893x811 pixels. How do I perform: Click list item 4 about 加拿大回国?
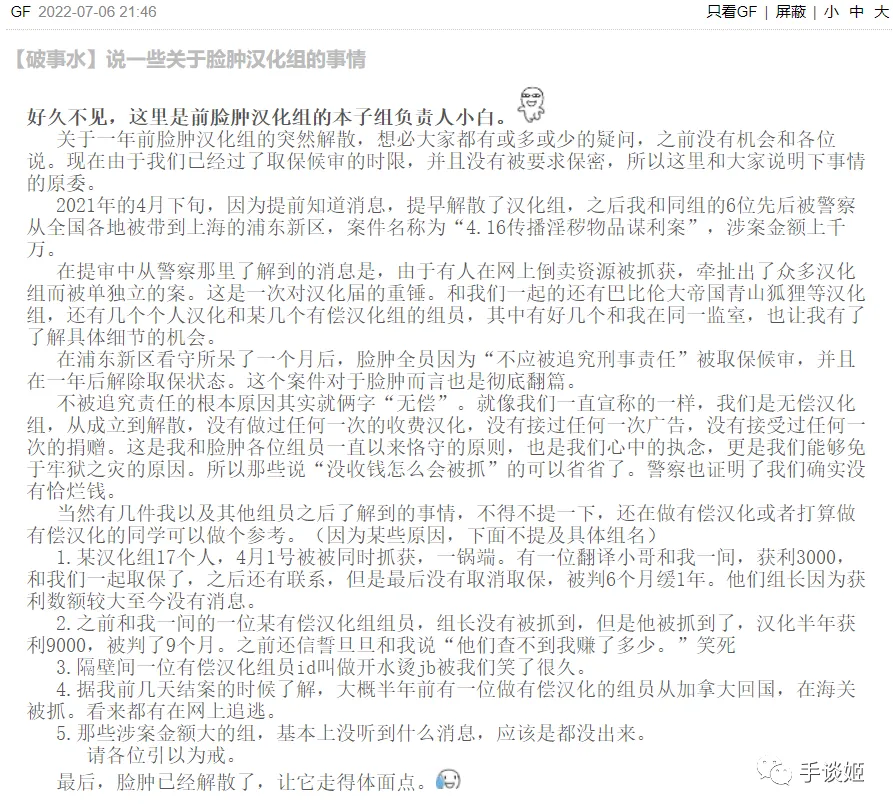pyautogui.click(x=442, y=700)
